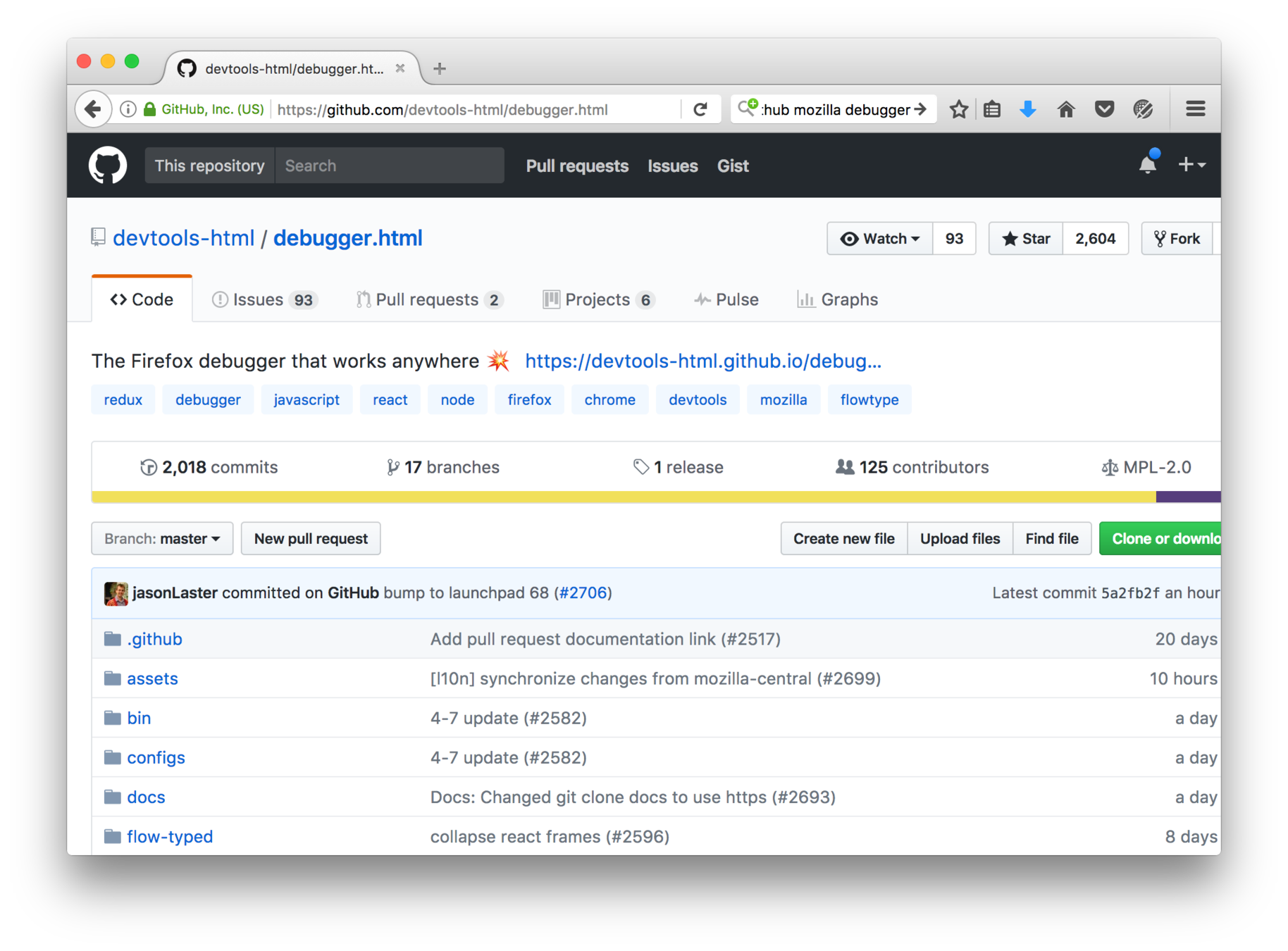The width and height of the screenshot is (1288, 951).
Task: Open a new browser tab with plus
Action: (440, 68)
